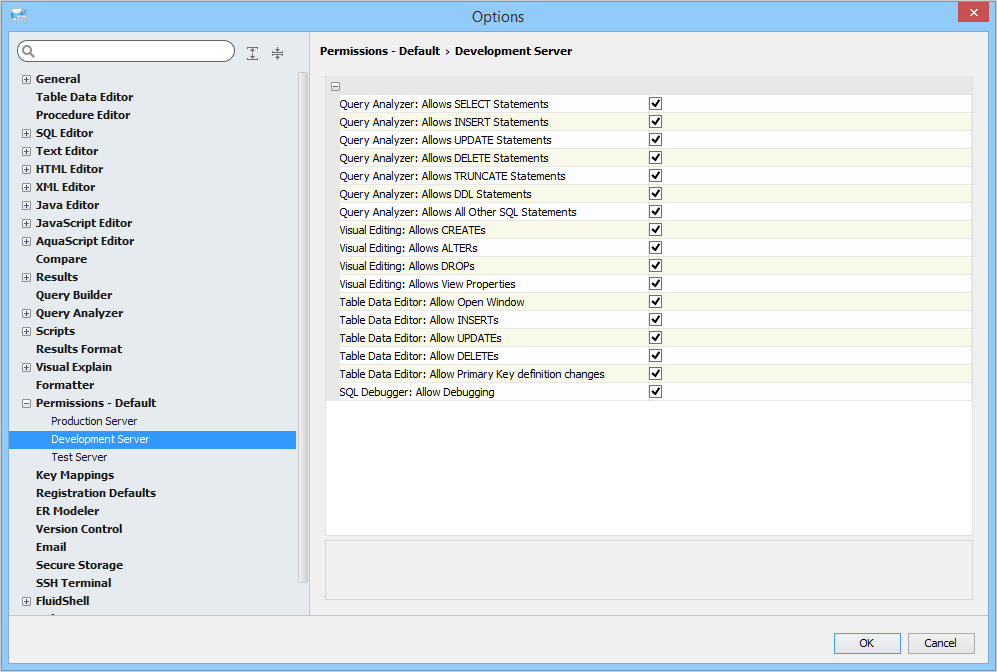
Task: Open Table Data Editor options
Action: [x=84, y=97]
